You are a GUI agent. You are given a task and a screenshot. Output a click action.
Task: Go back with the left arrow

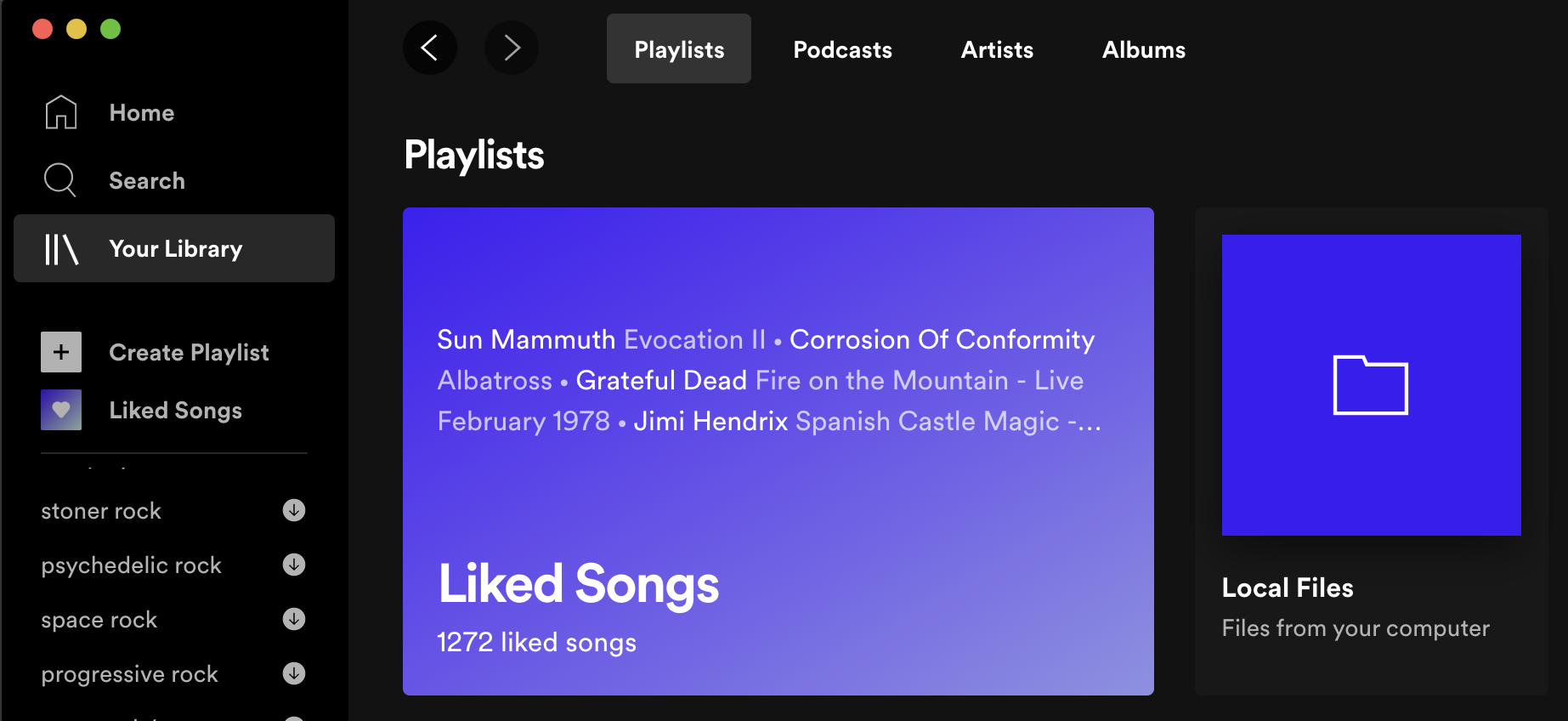430,48
